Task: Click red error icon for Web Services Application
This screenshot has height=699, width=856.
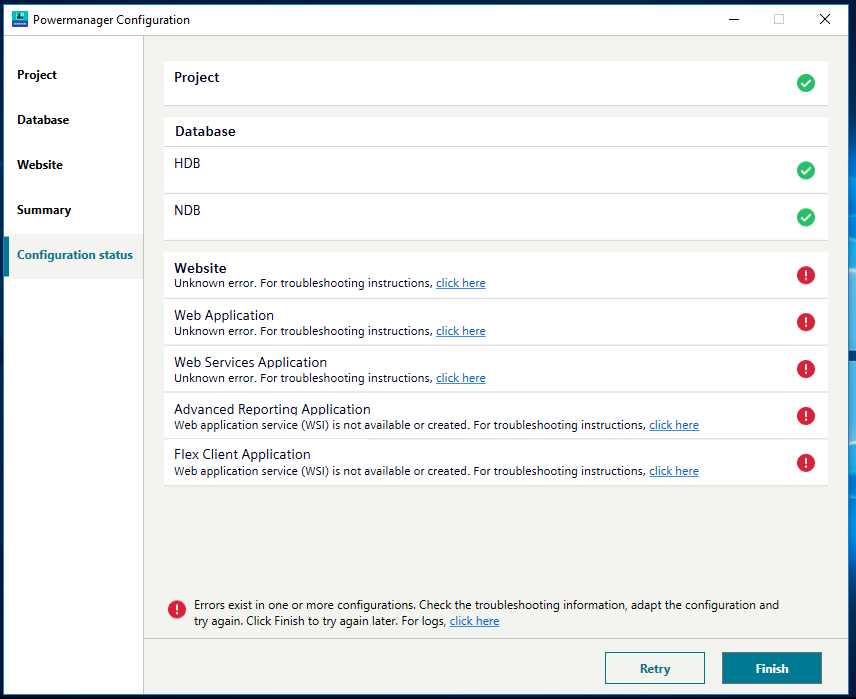Action: coord(806,369)
